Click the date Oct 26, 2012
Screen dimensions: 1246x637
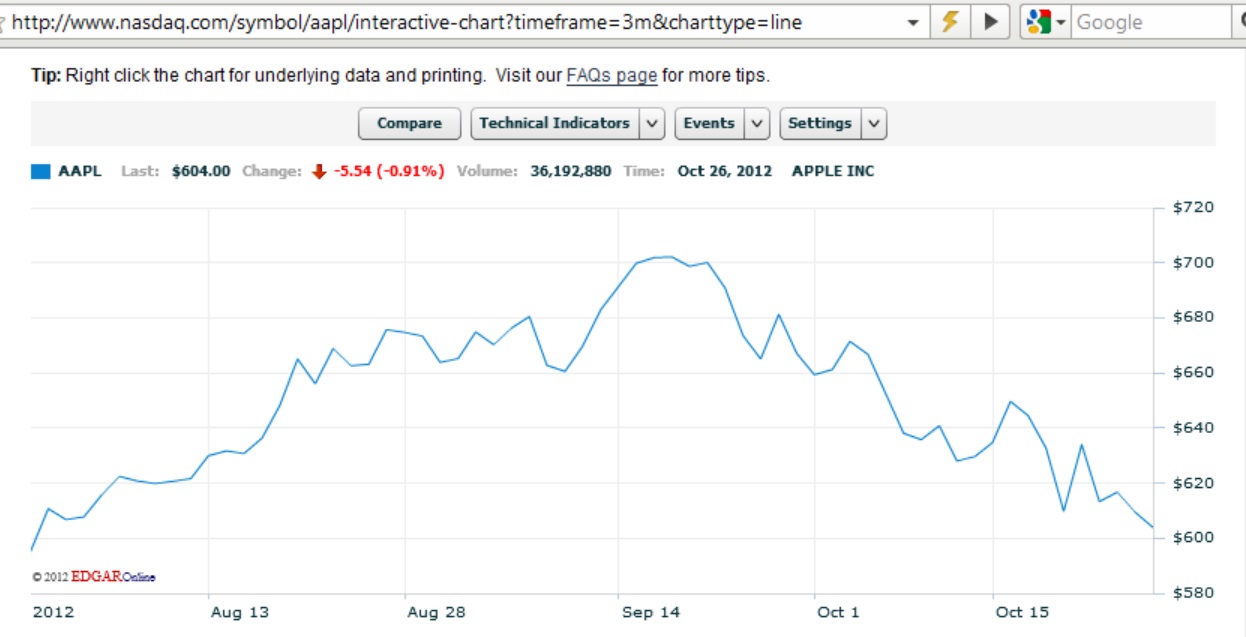[x=725, y=171]
